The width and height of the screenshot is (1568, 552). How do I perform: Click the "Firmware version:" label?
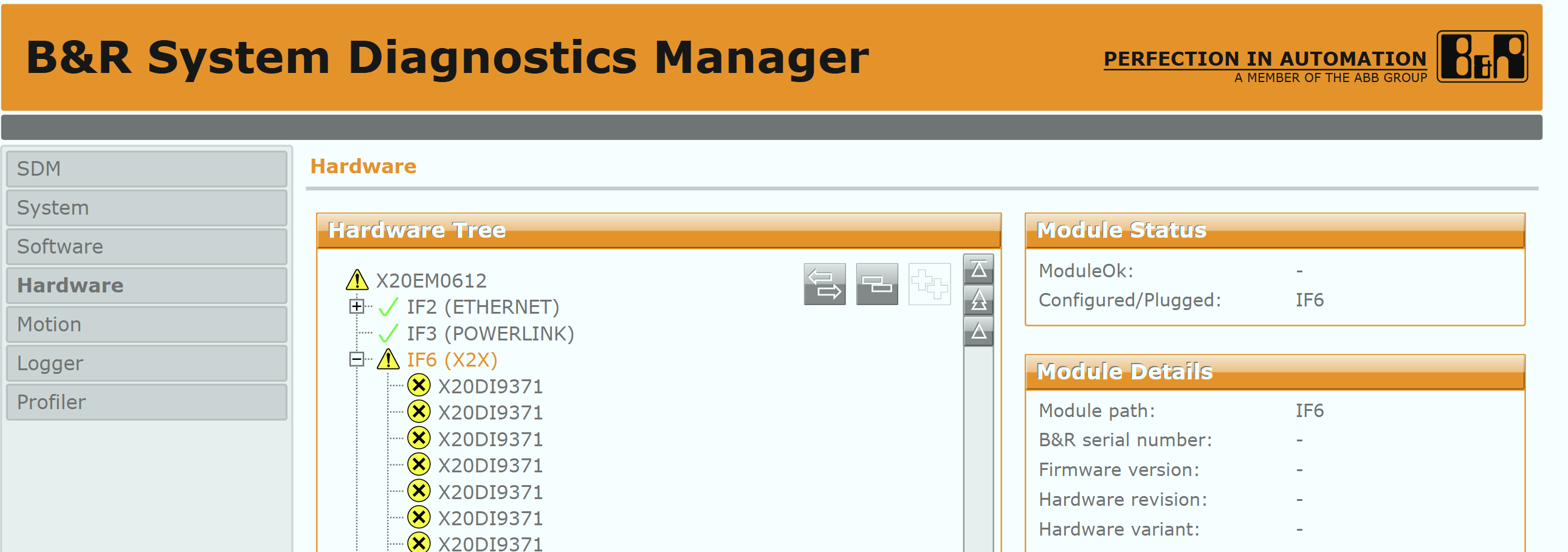point(1119,470)
